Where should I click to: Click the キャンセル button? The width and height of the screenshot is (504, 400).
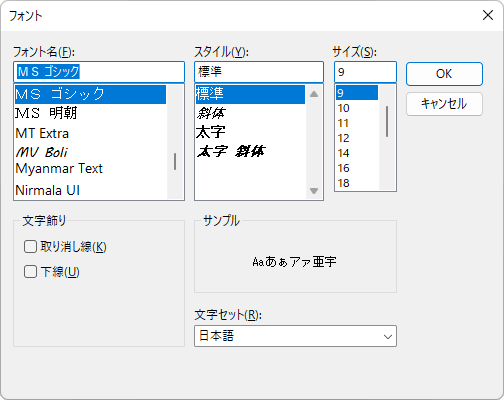tap(444, 104)
